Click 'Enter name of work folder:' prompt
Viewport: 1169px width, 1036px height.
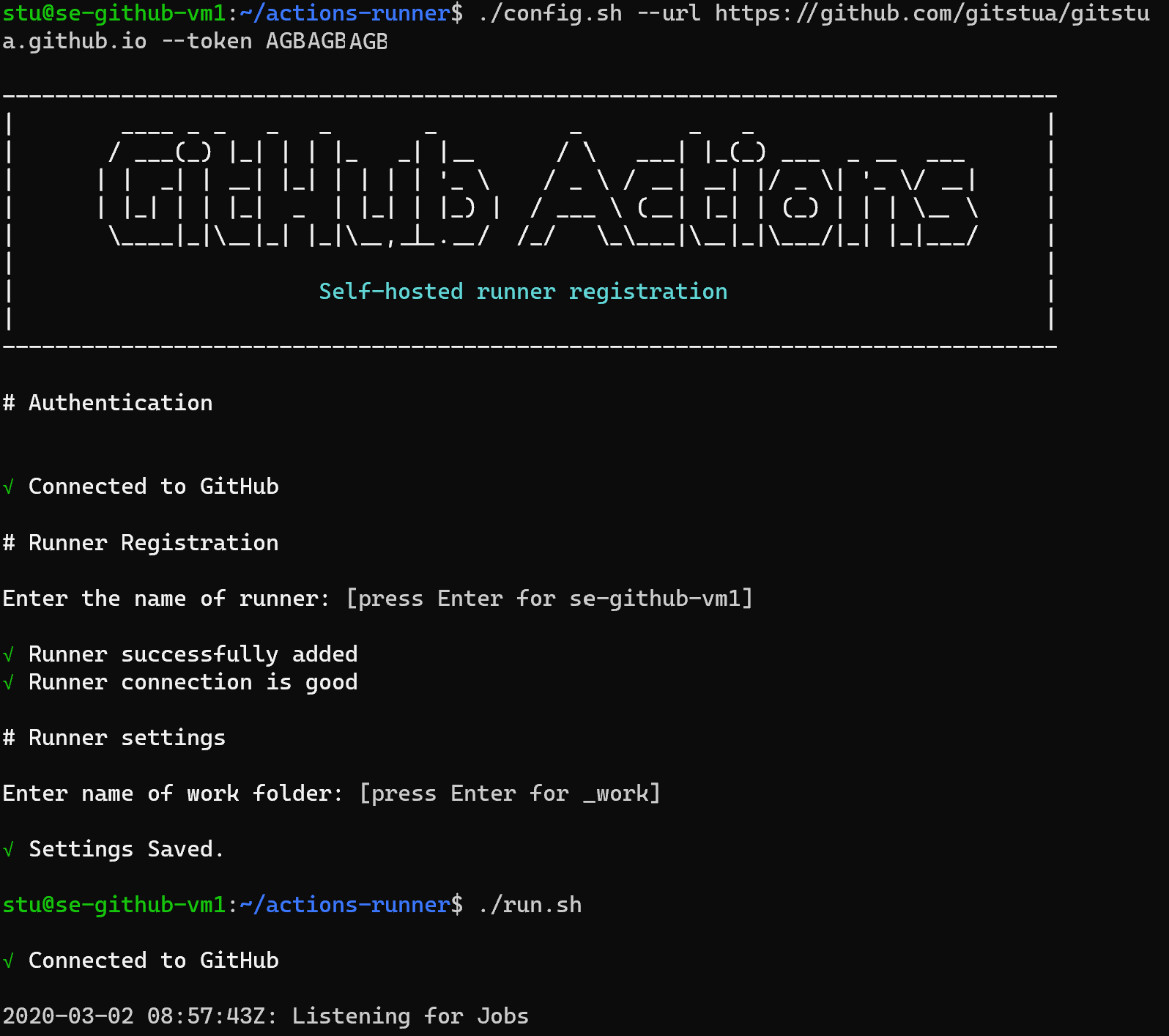pyautogui.click(x=173, y=793)
